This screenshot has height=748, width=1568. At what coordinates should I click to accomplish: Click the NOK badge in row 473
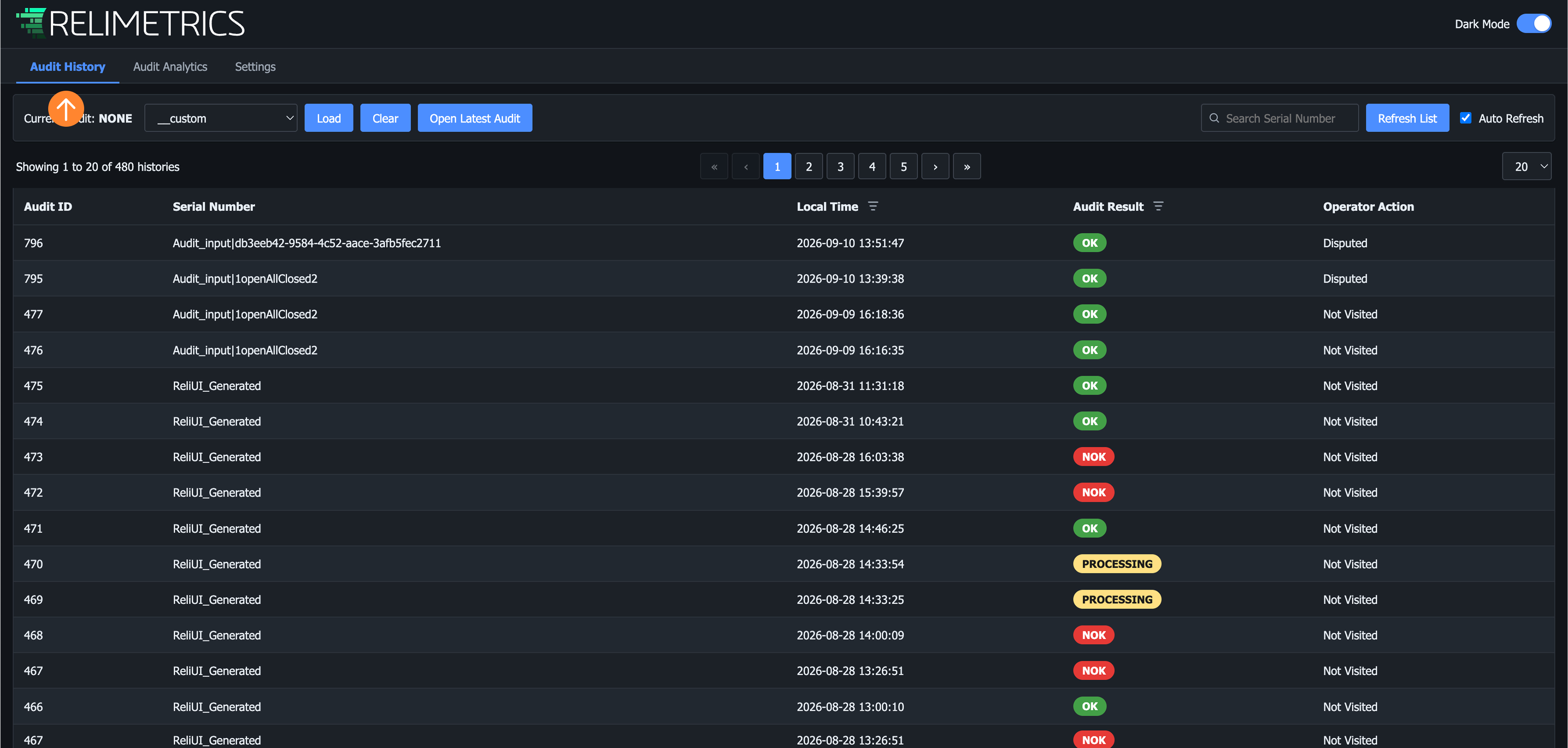(1094, 457)
